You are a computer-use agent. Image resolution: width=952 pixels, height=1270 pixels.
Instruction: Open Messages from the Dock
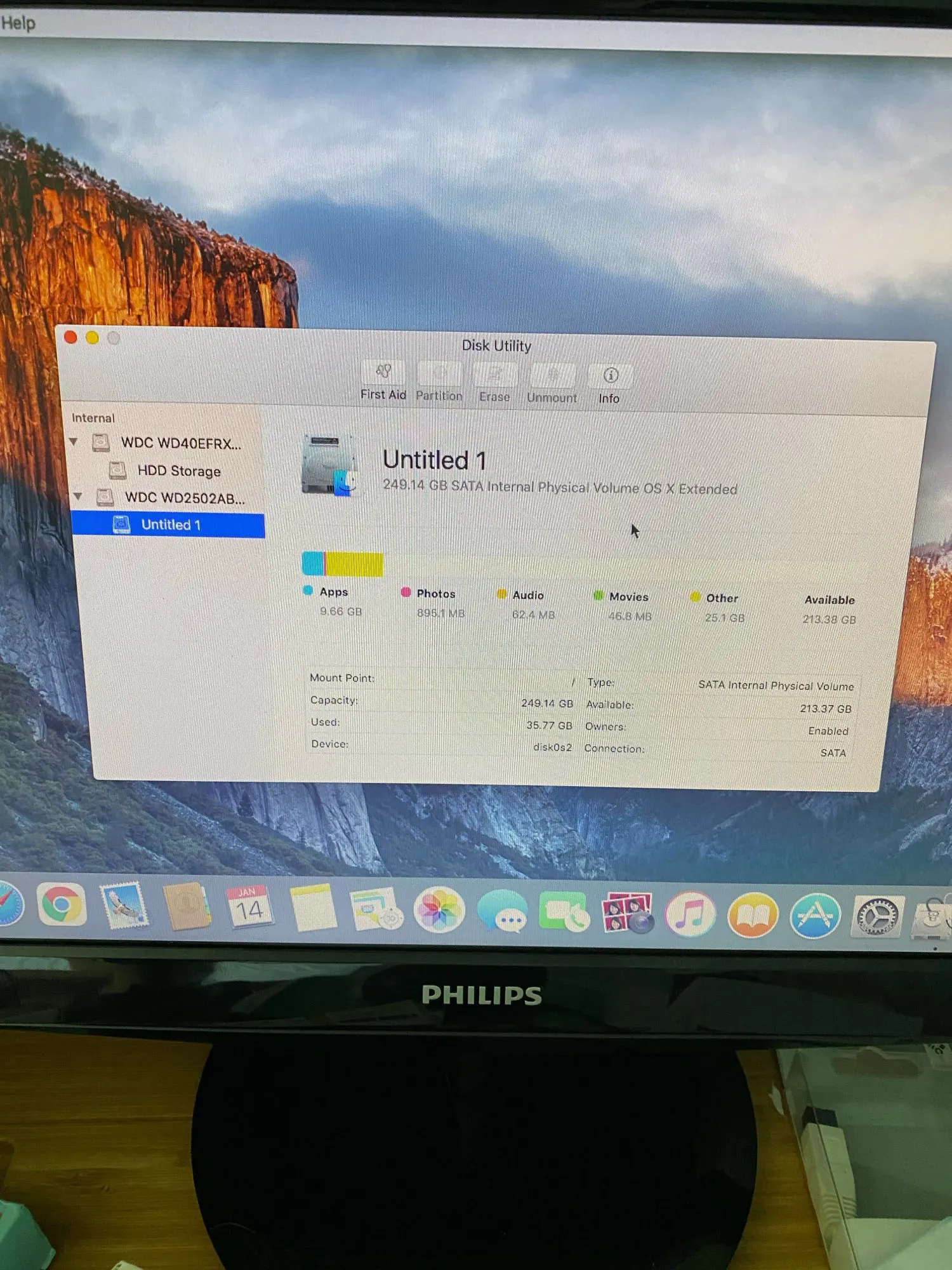click(x=503, y=912)
